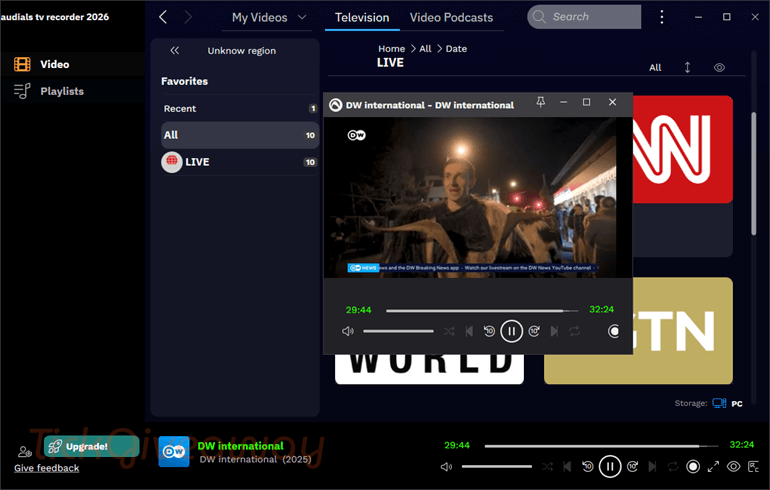The image size is (770, 490).
Task: Click the Search input field
Action: point(584,17)
